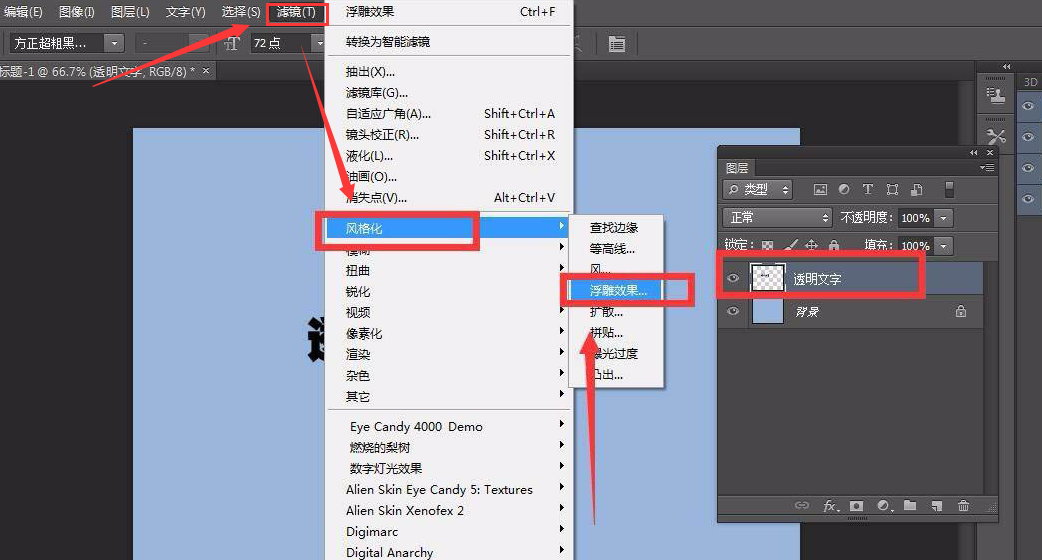1042x560 pixels.
Task: Open the character panel toggle icon
Action: pos(617,44)
